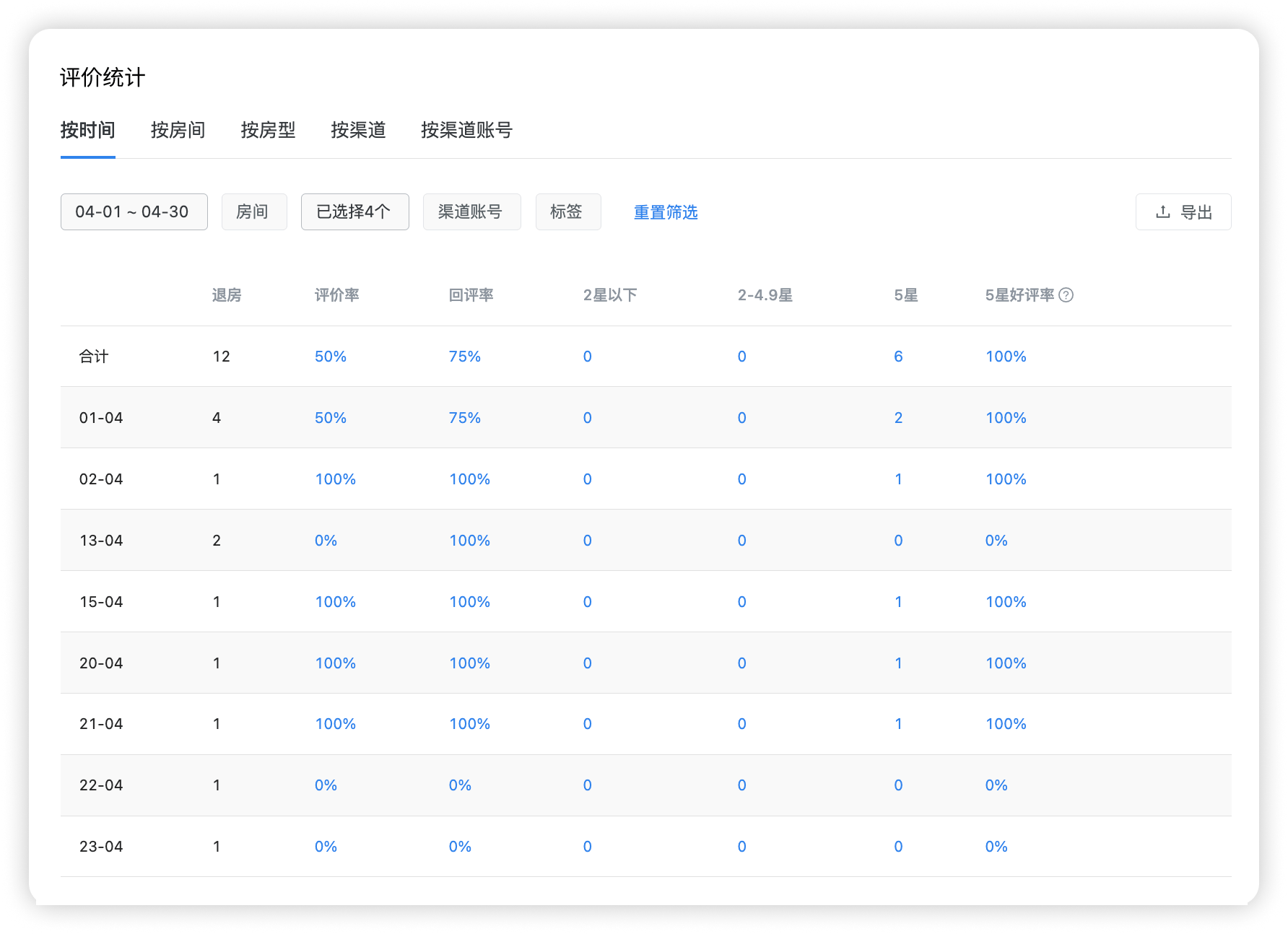Select the 按渠道账号 tab
1288x934 pixels.
(466, 131)
